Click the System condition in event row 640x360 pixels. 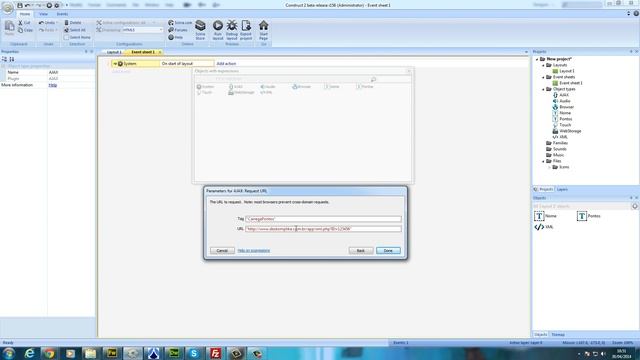point(136,64)
